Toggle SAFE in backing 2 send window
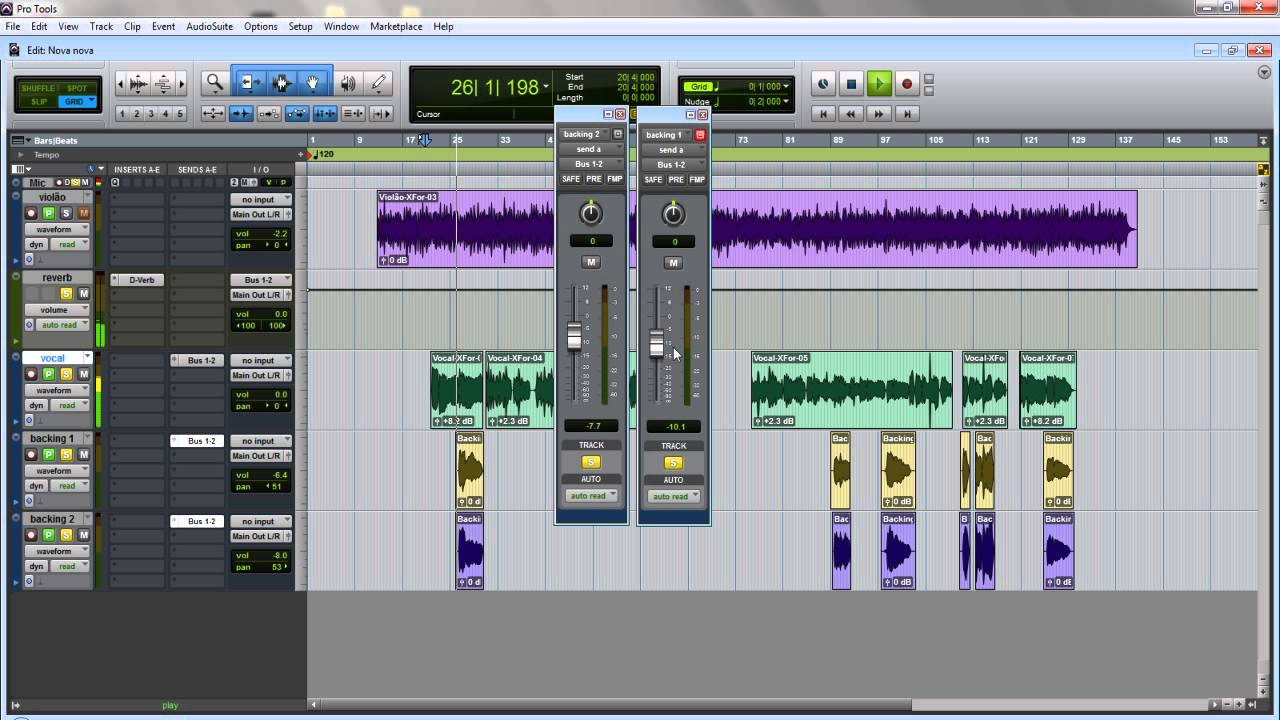This screenshot has width=1280, height=720. [x=570, y=179]
